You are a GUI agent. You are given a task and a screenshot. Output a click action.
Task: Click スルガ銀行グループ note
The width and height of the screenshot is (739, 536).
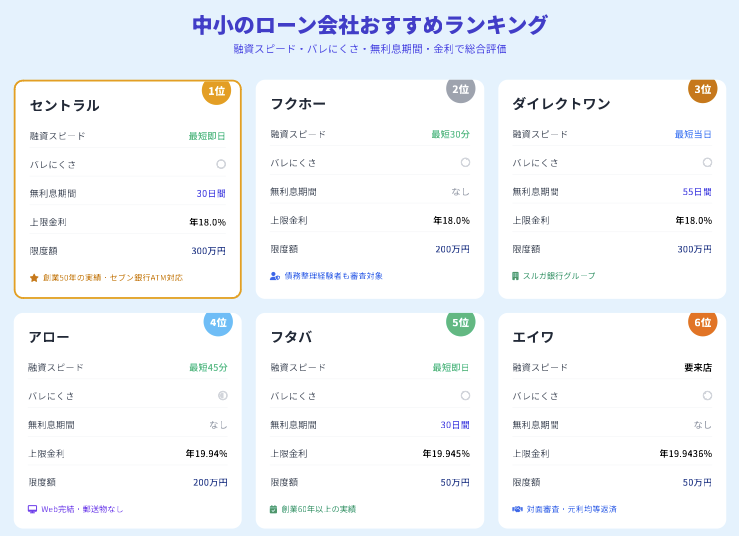pyautogui.click(x=559, y=276)
